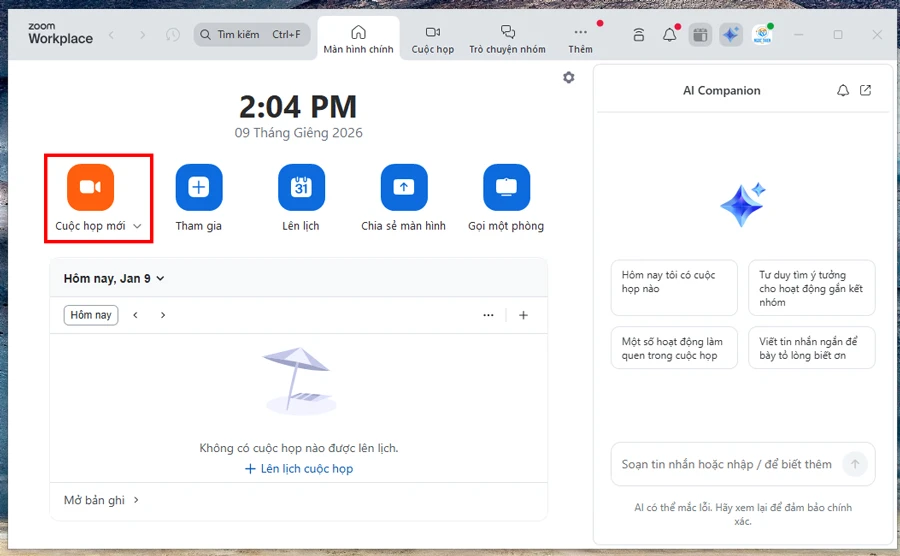Open the Lên lịch calendar icon
The height and width of the screenshot is (556, 900).
(301, 187)
